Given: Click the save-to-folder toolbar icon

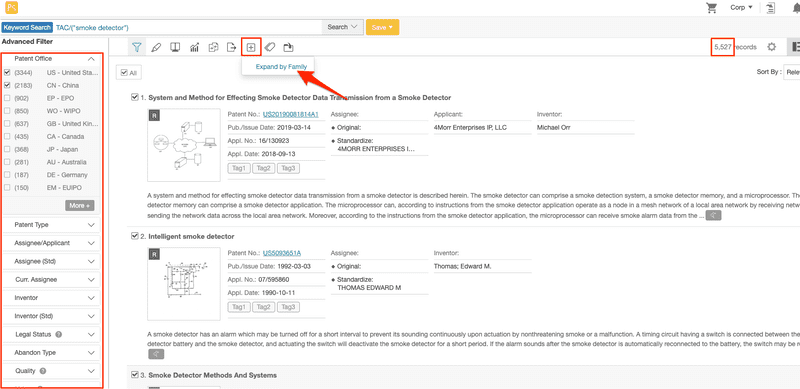Looking at the screenshot, I should click(x=289, y=47).
